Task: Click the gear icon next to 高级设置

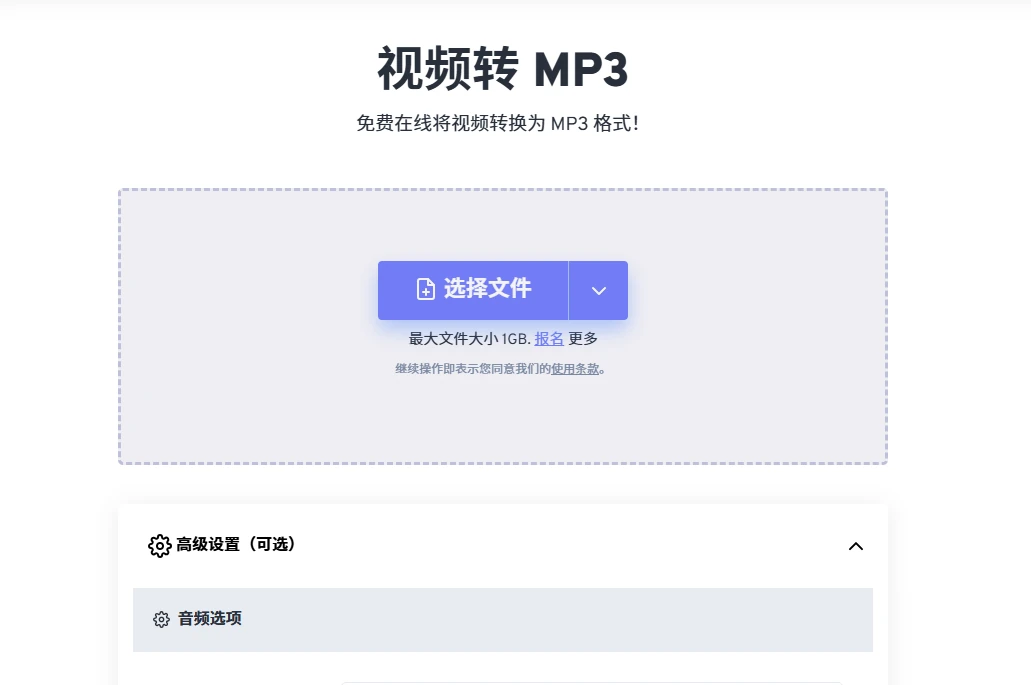Action: point(159,546)
